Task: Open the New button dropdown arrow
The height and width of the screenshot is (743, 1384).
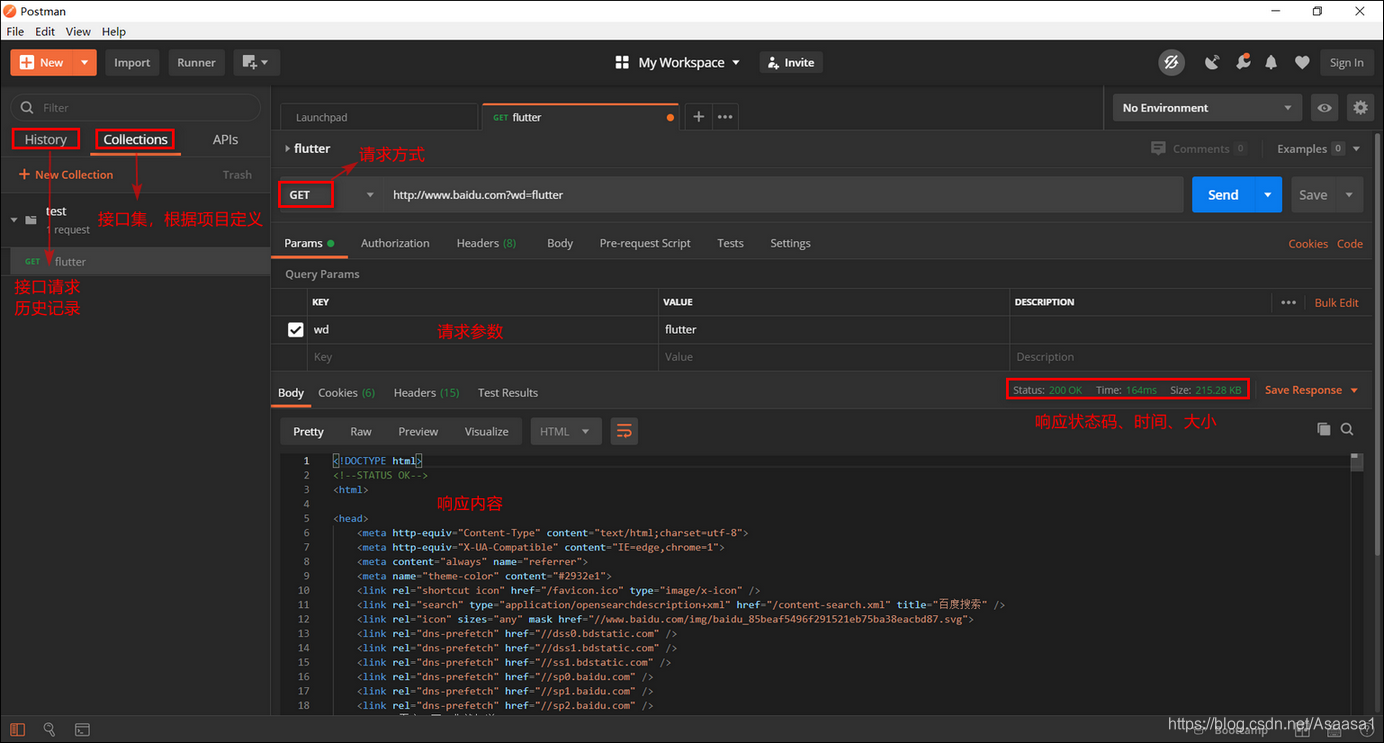Action: 85,62
